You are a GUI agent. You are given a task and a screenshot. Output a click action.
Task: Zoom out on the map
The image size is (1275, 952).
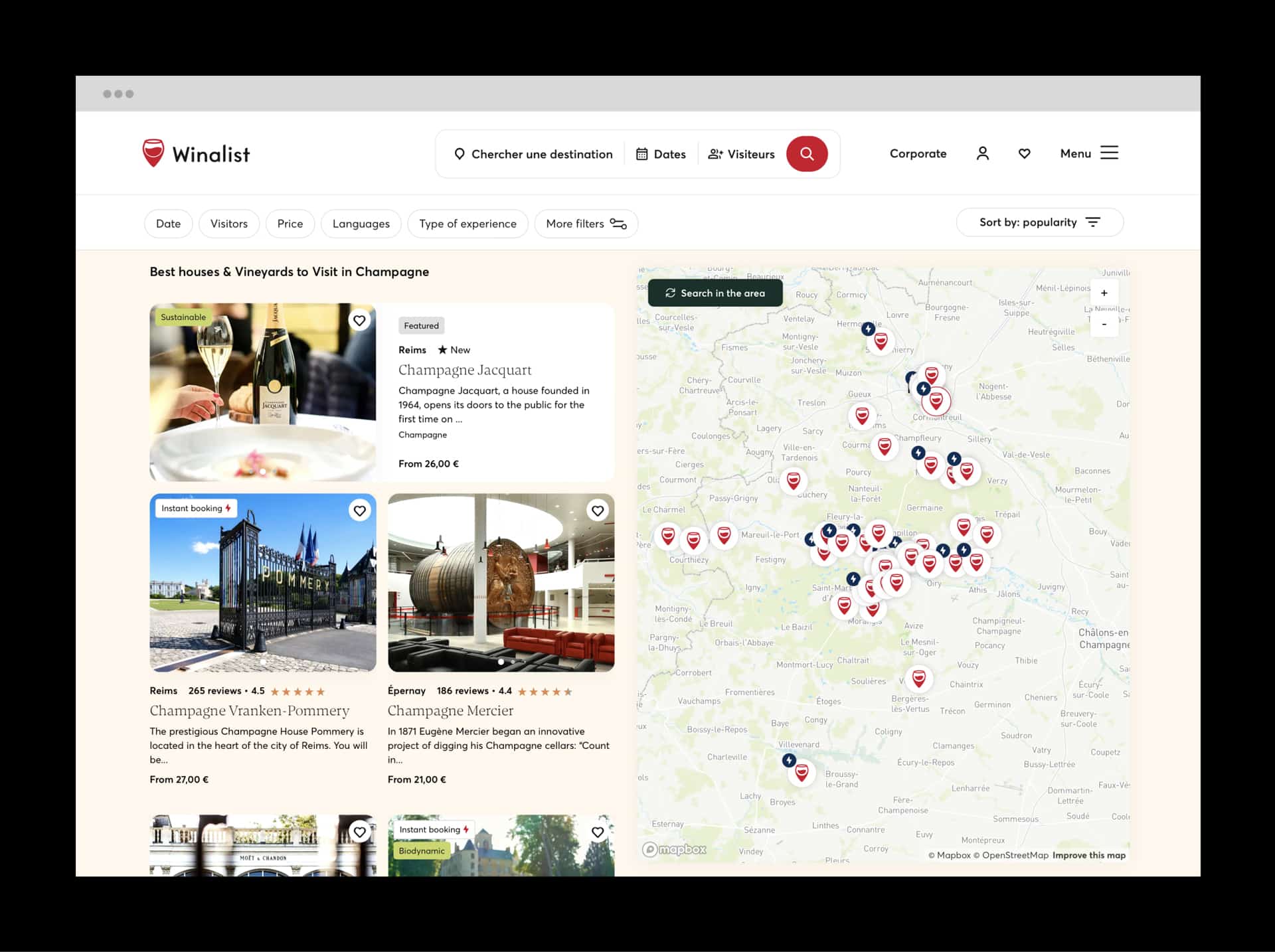click(1104, 324)
